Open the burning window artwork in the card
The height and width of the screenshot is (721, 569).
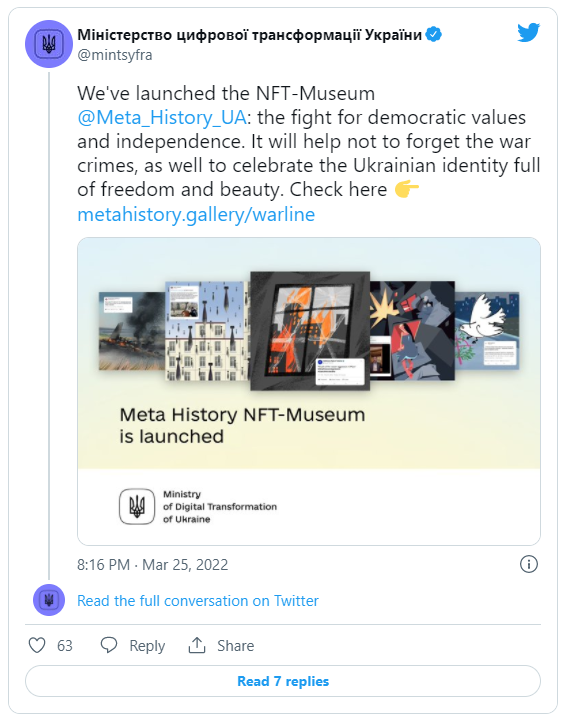[x=310, y=331]
